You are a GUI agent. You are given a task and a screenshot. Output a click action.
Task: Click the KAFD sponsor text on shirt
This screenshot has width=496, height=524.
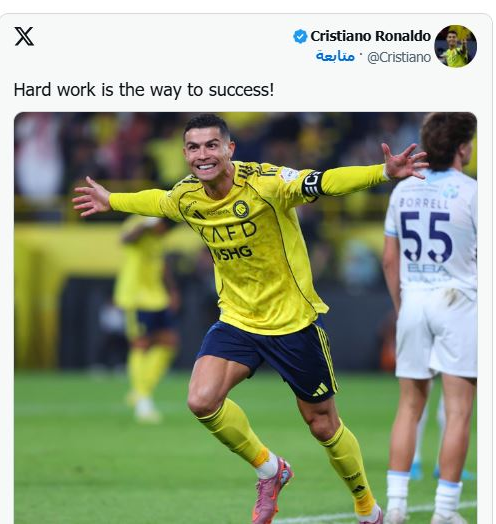coord(228,231)
